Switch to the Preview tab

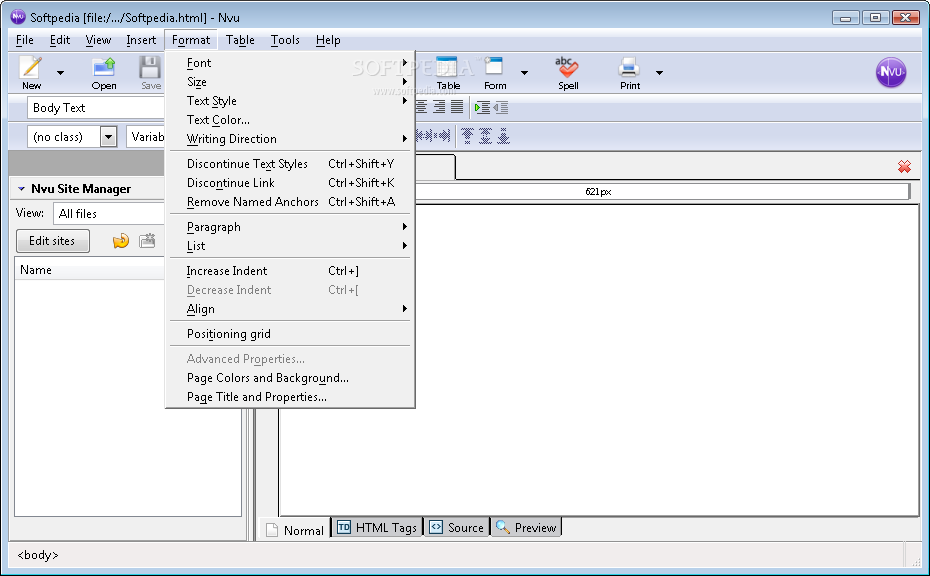525,527
